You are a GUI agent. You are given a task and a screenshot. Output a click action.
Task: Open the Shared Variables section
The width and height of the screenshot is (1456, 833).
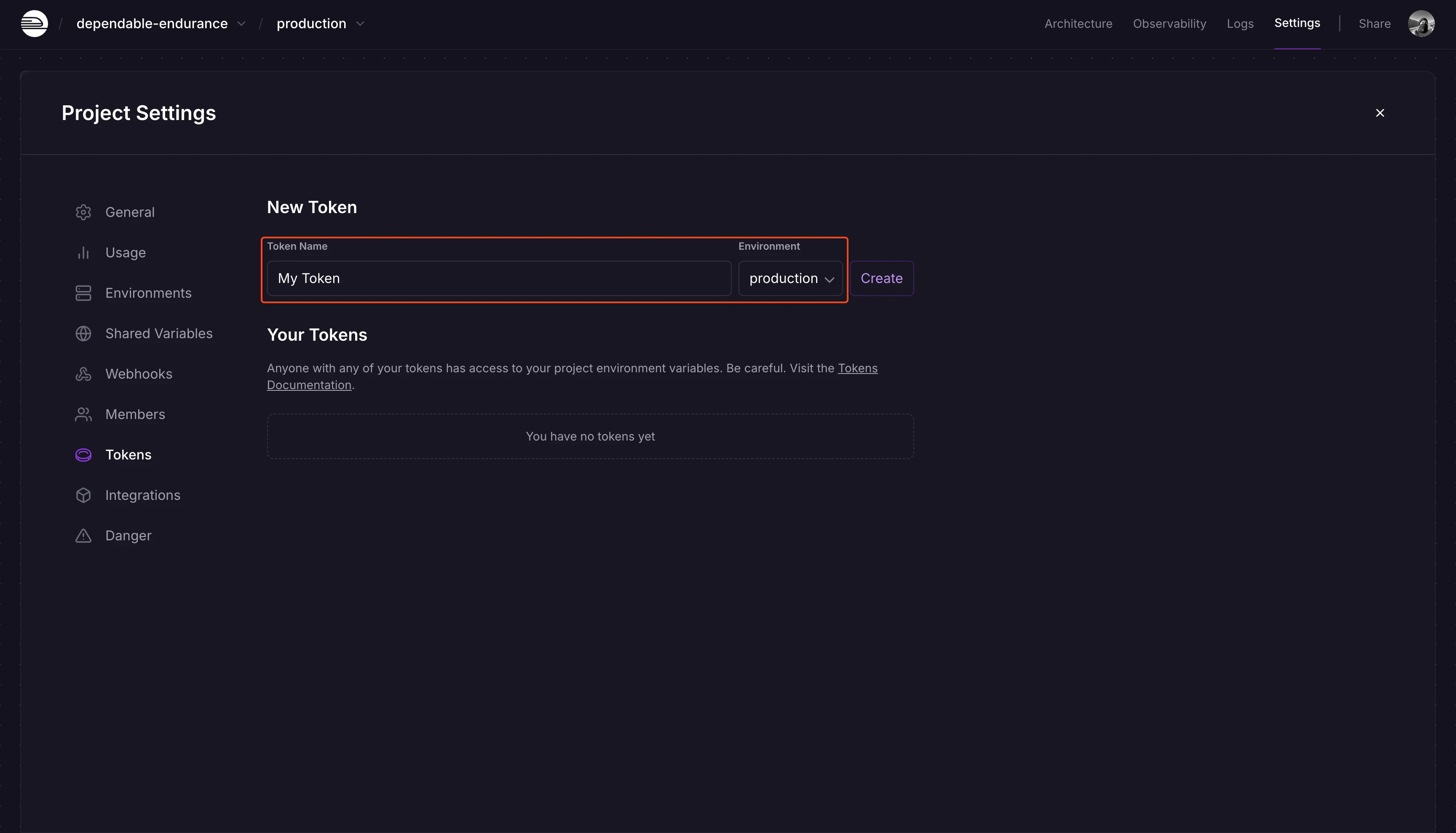tap(158, 334)
